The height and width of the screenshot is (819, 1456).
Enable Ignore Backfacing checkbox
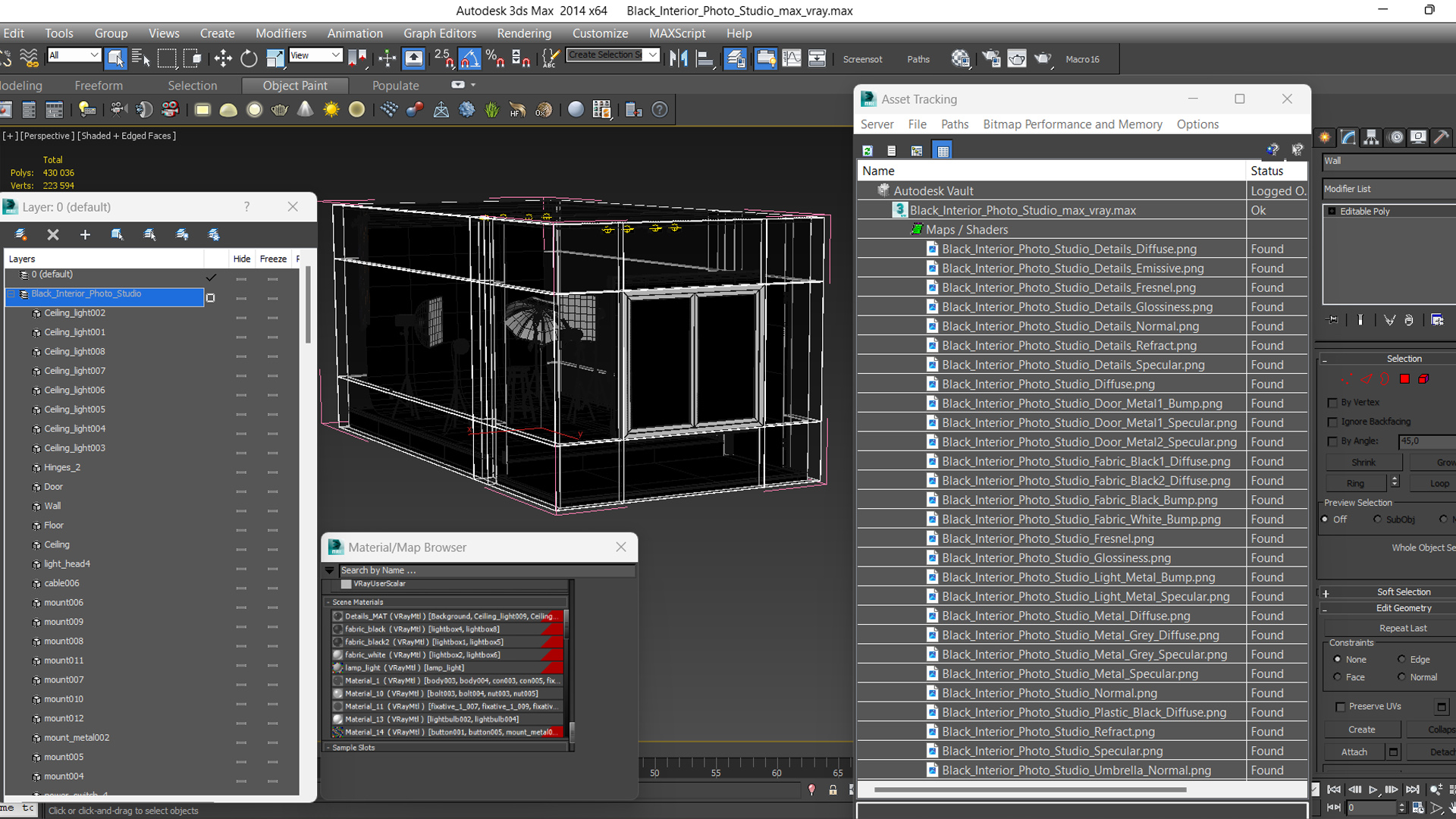[x=1332, y=422]
